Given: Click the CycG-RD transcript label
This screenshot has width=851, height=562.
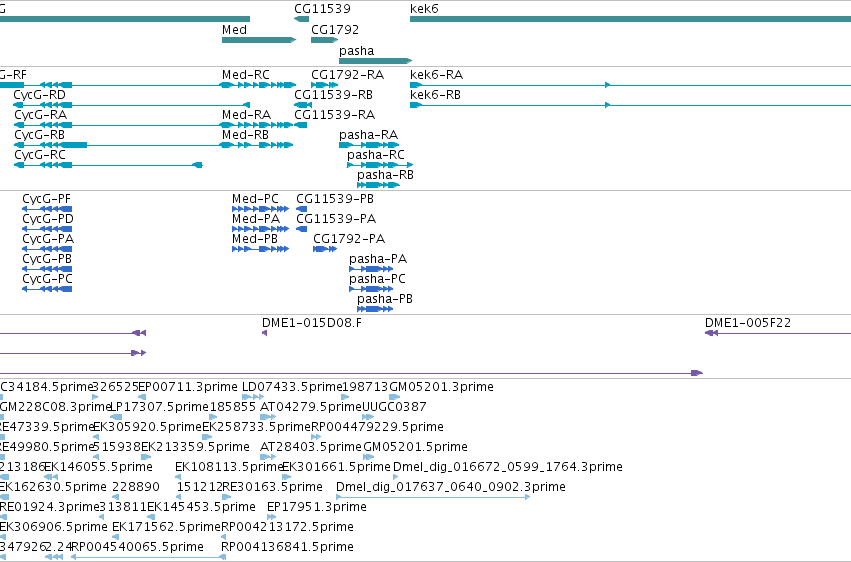Looking at the screenshot, I should click(40, 95).
